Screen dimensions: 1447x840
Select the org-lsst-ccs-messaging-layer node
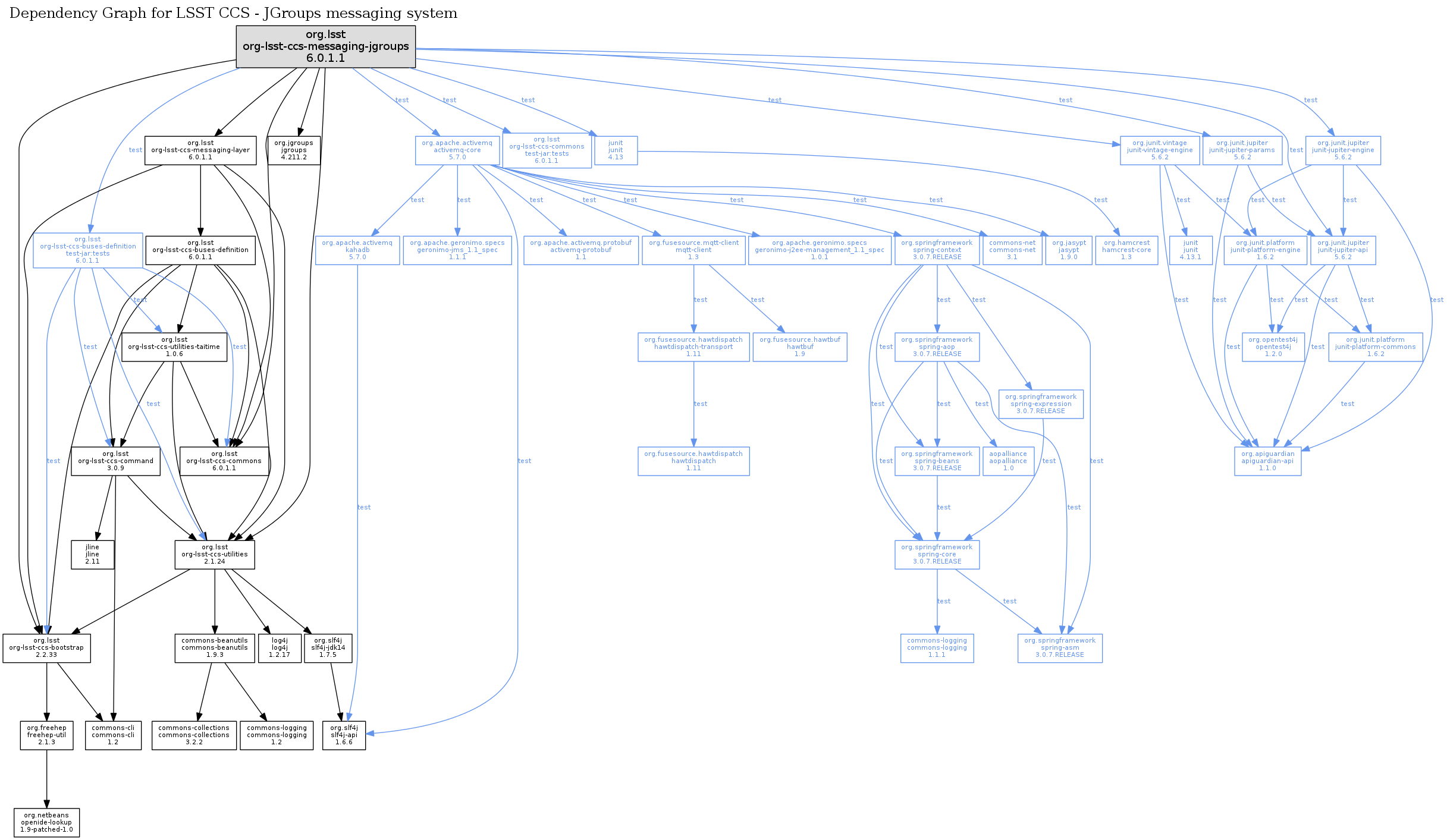click(200, 150)
